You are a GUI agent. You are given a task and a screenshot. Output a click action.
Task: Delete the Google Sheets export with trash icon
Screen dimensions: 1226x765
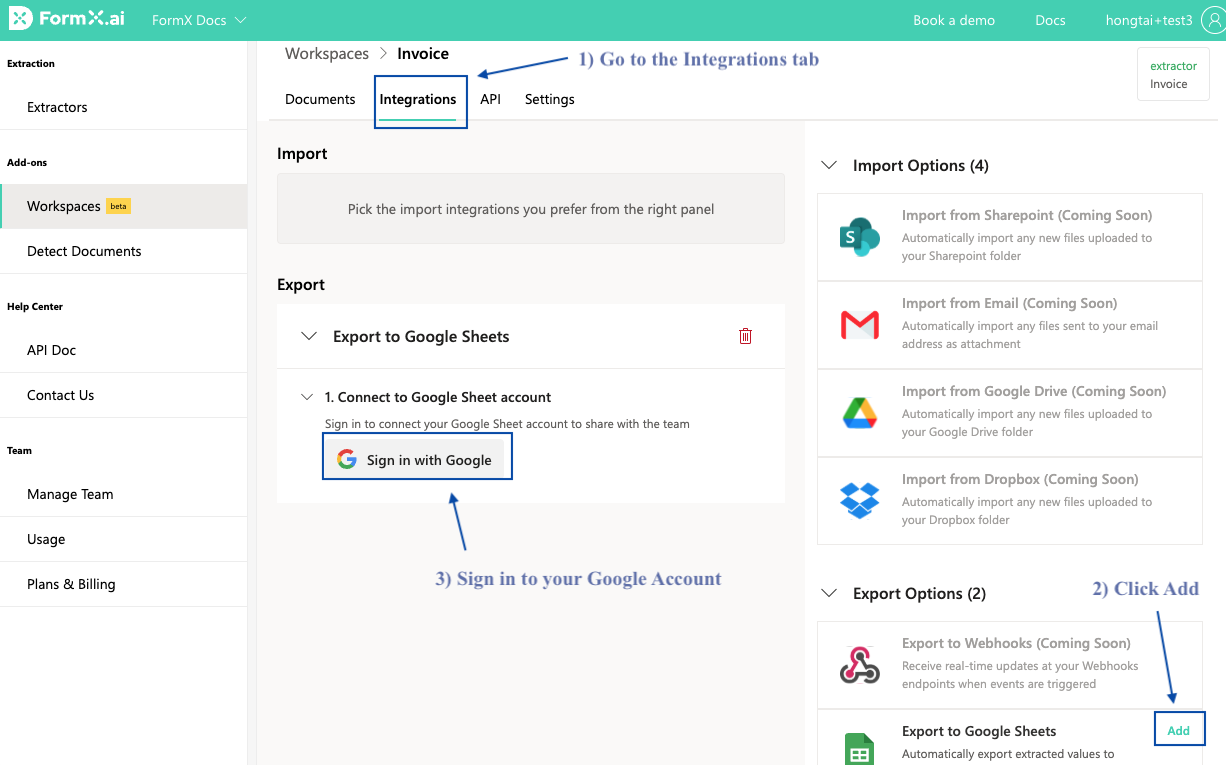[745, 336]
